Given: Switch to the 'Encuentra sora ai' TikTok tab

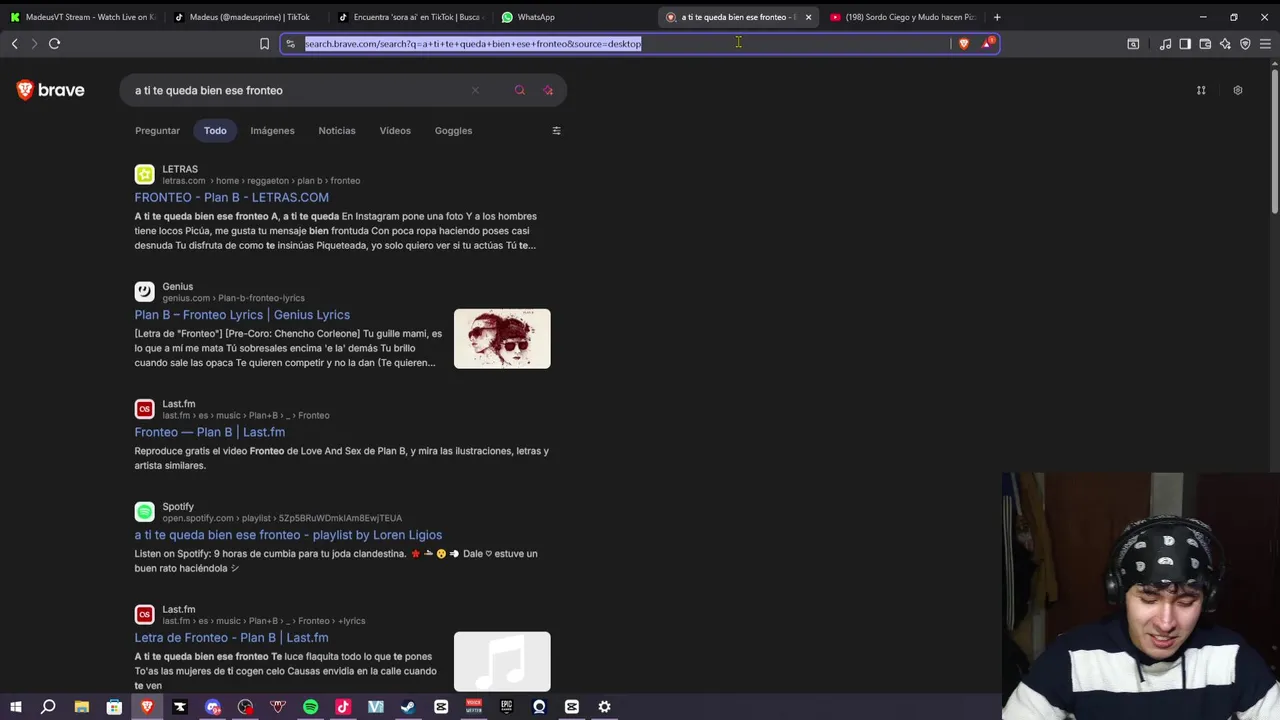Looking at the screenshot, I should click(408, 17).
